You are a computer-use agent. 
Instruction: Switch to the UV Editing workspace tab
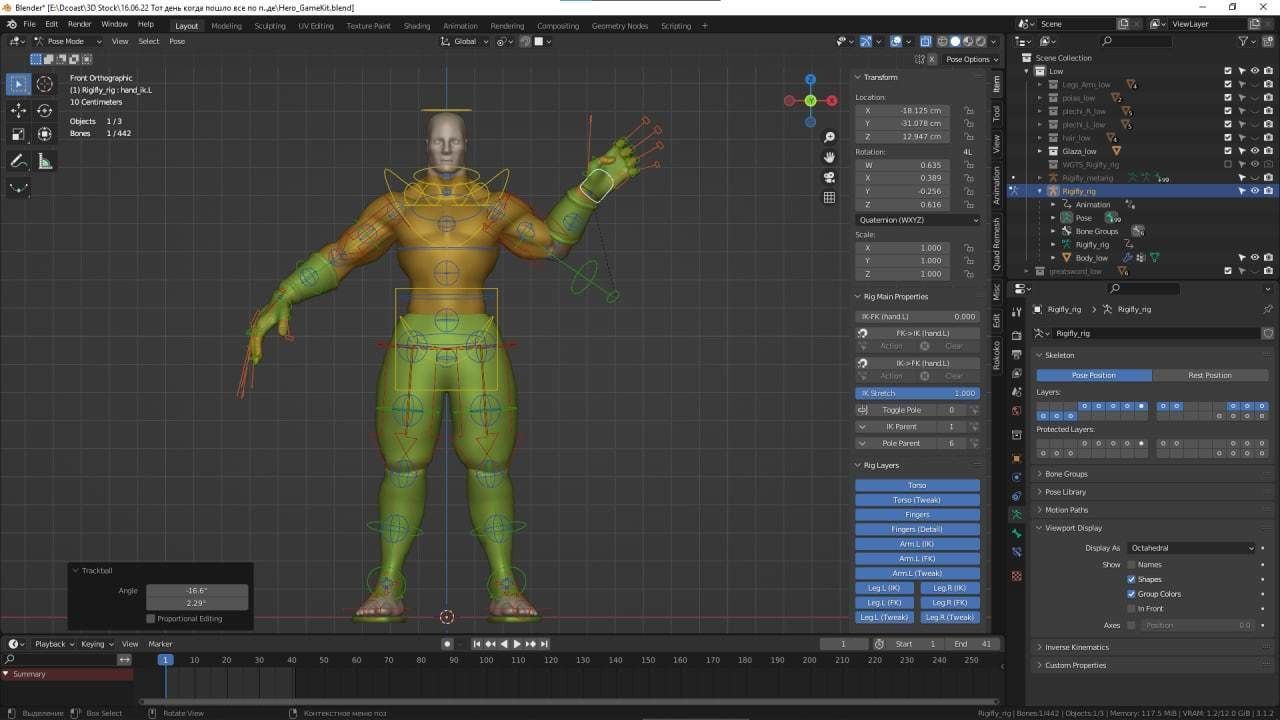tap(316, 26)
